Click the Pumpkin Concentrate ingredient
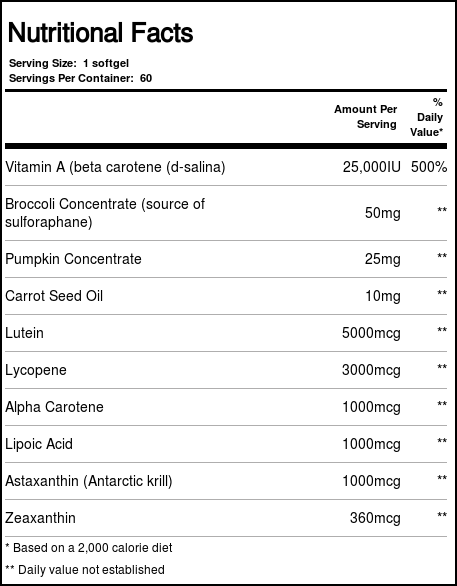Screen dimensions: 457x586 [73, 259]
